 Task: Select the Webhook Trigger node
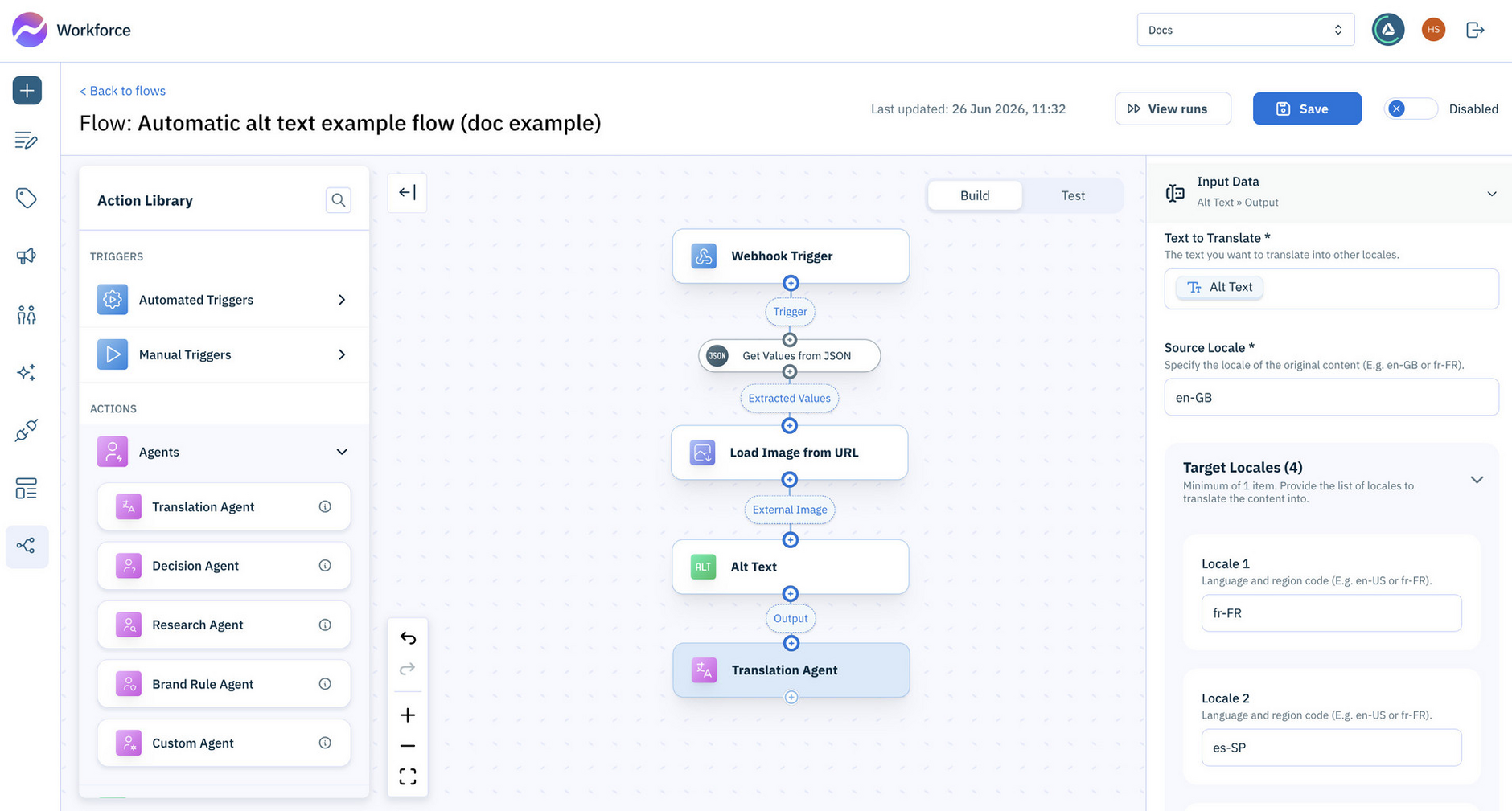(x=791, y=256)
